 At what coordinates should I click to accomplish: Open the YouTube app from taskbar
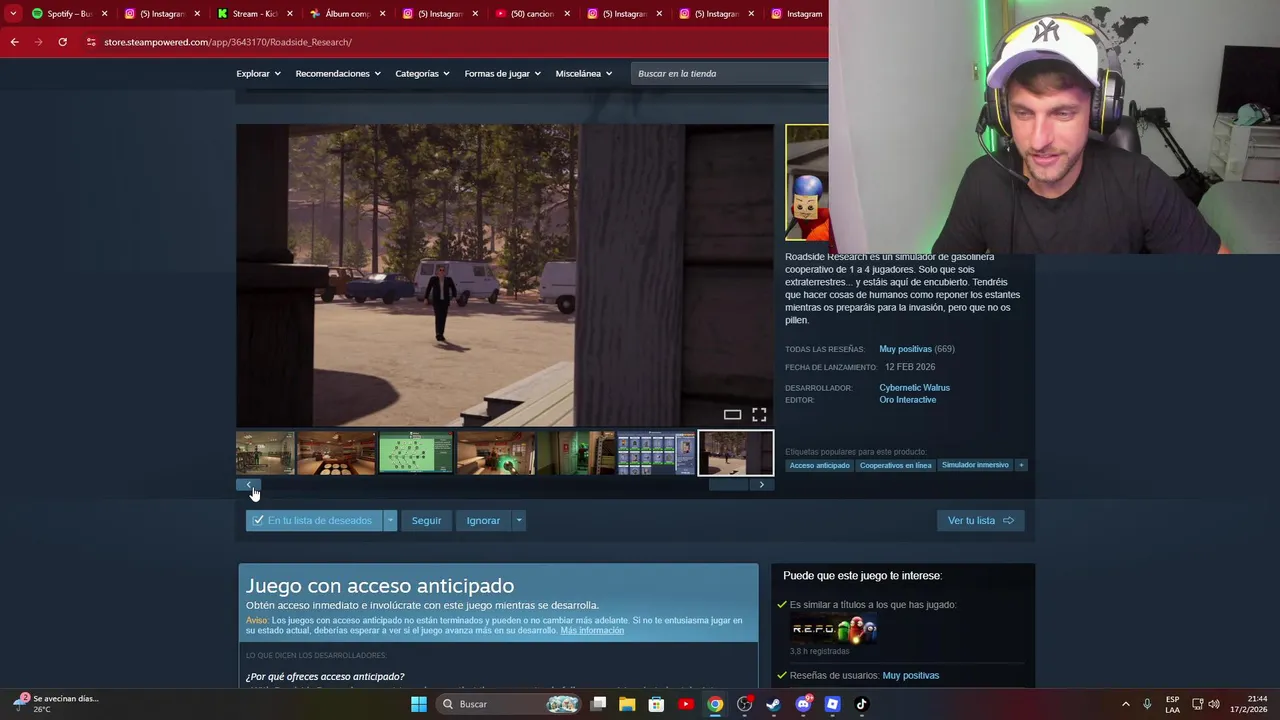686,704
